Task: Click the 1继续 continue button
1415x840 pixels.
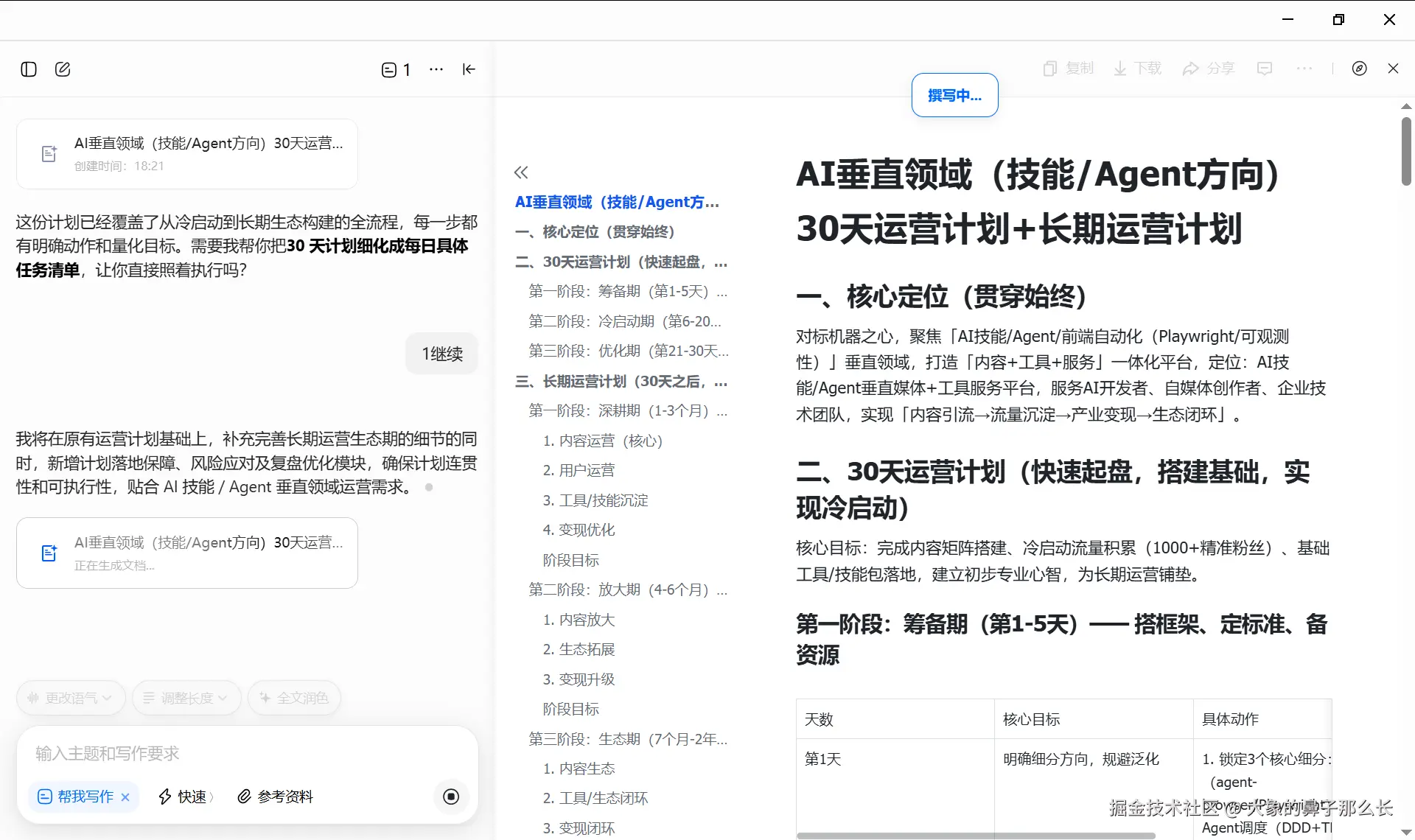Action: point(441,353)
